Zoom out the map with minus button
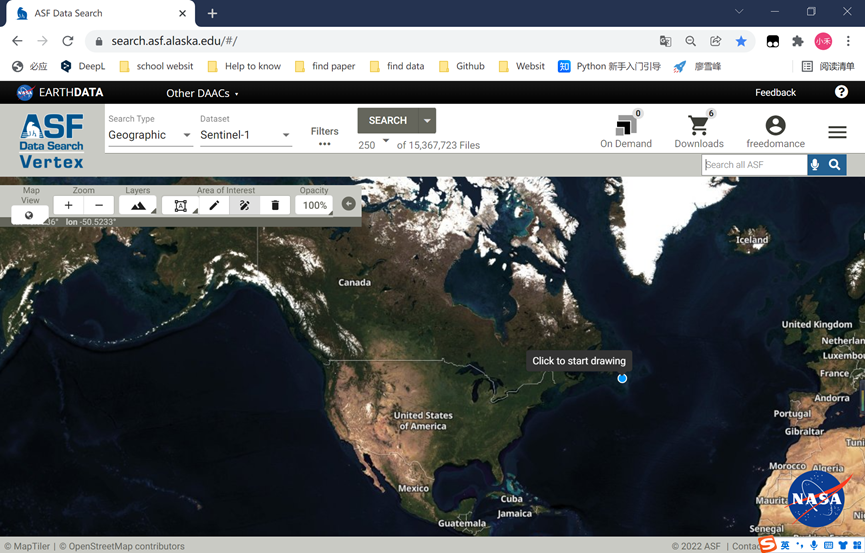The image size is (865, 553). [99, 205]
